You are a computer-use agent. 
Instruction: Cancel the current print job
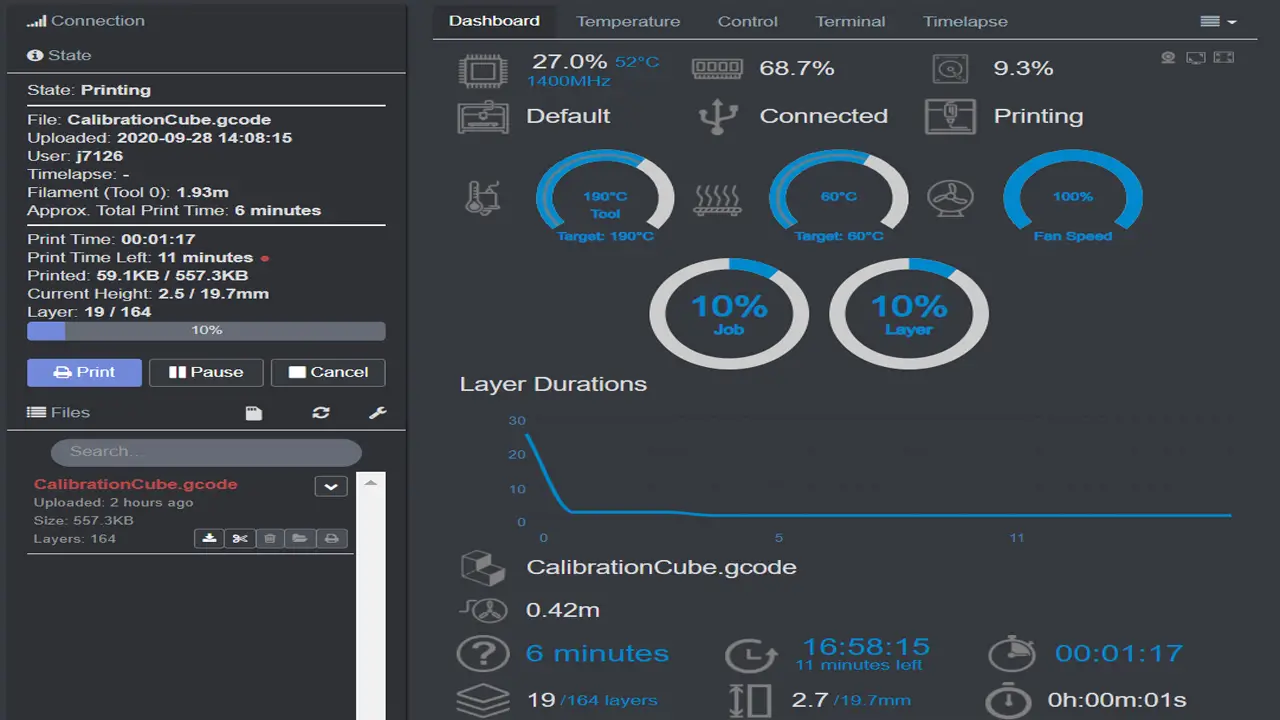(x=328, y=372)
